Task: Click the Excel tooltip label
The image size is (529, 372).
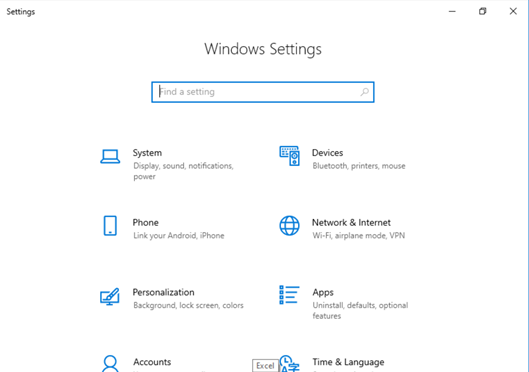Action: coord(266,366)
